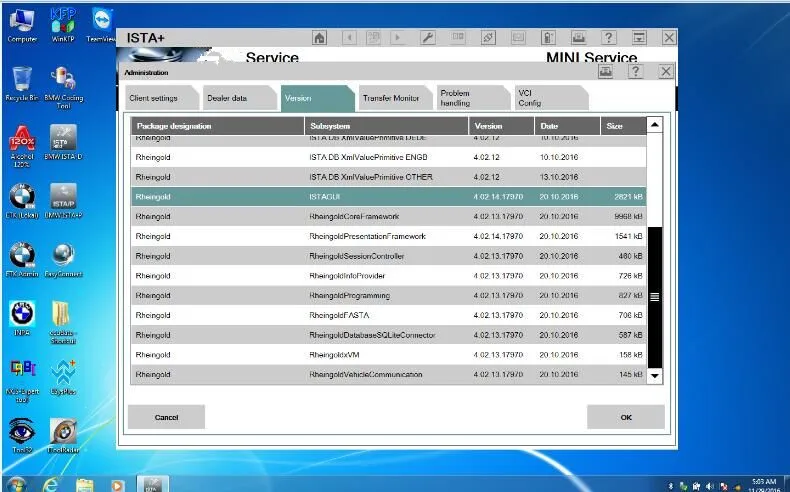Click the scrollbar down arrow in the version list
Viewport: 790px width, 492px height.
(x=654, y=376)
